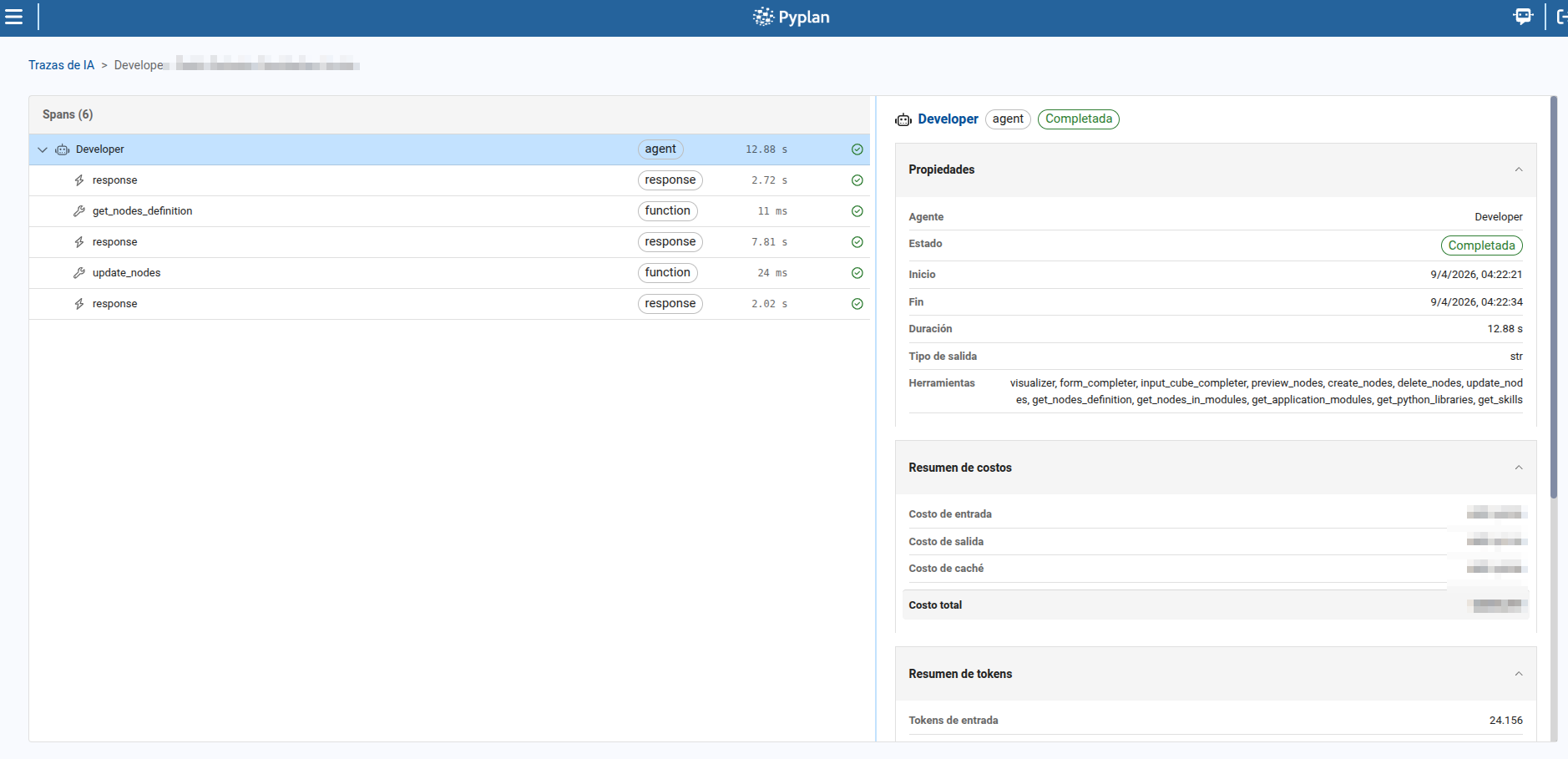The image size is (1568, 759).
Task: Collapse the Resumen de tokens section
Action: point(1518,674)
